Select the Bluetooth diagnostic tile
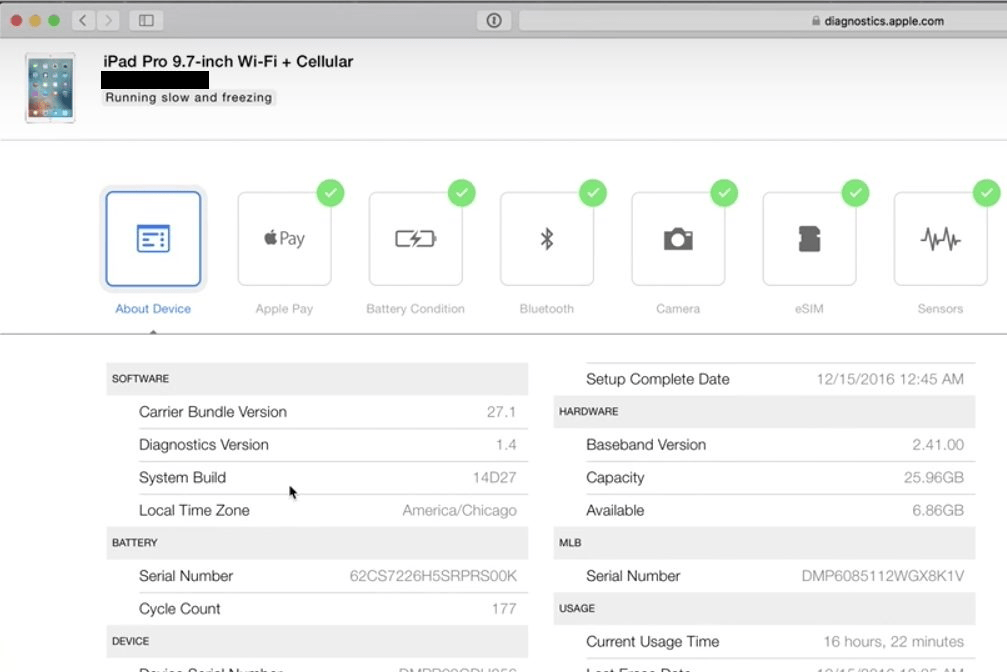 point(547,239)
